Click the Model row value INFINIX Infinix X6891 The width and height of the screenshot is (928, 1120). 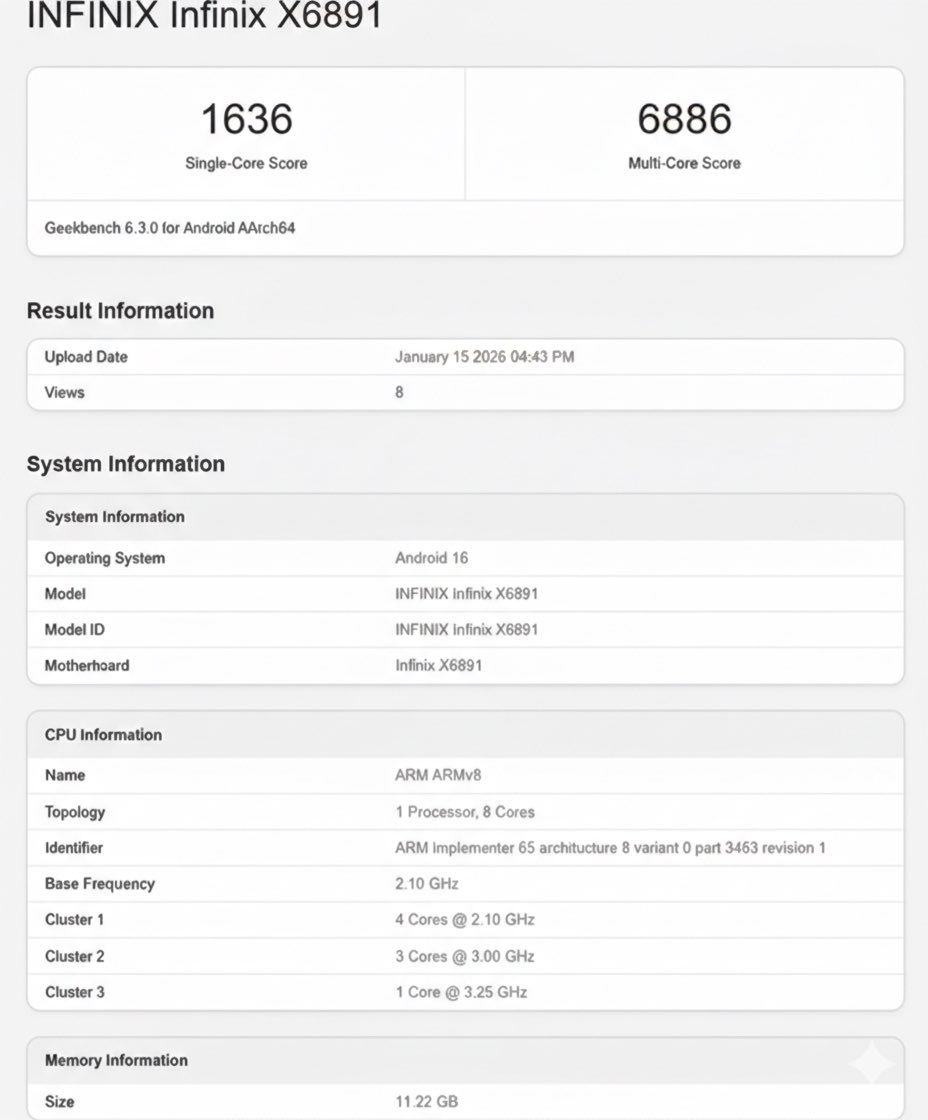(x=466, y=594)
